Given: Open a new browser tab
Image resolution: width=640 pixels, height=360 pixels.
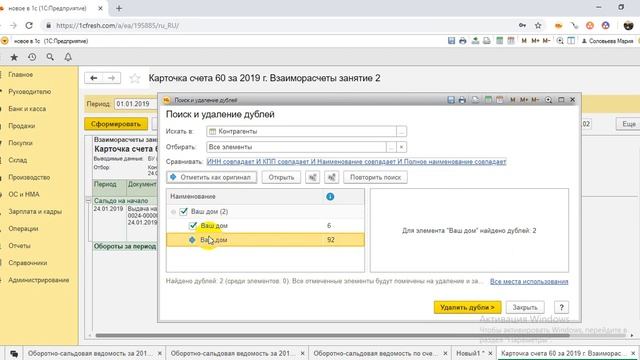Looking at the screenshot, I should [x=119, y=8].
